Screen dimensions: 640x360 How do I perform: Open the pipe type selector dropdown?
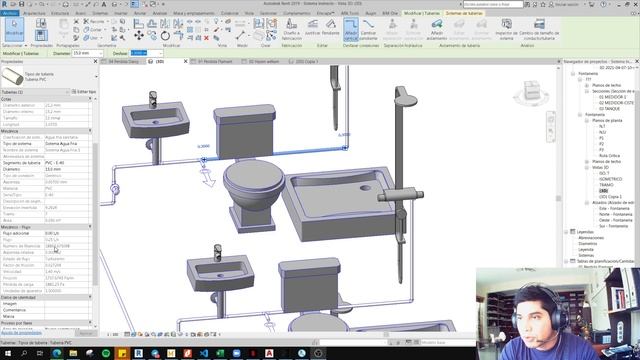tap(96, 76)
